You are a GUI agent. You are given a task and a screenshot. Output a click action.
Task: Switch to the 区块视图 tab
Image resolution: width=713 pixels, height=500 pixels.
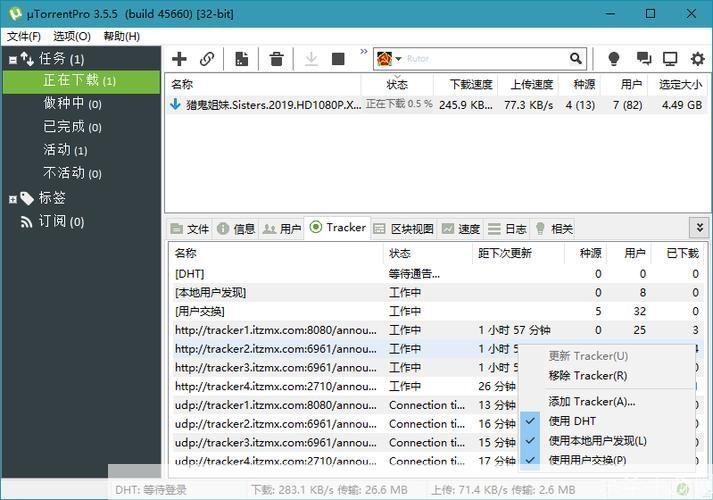click(x=404, y=229)
